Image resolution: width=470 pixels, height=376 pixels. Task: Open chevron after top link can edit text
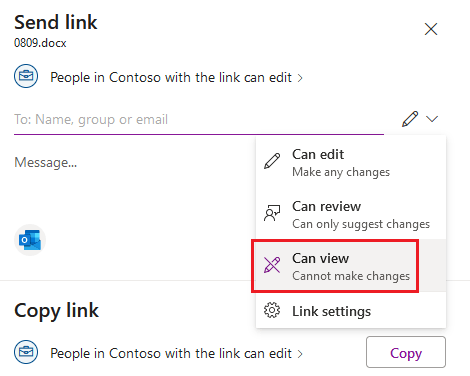point(300,78)
